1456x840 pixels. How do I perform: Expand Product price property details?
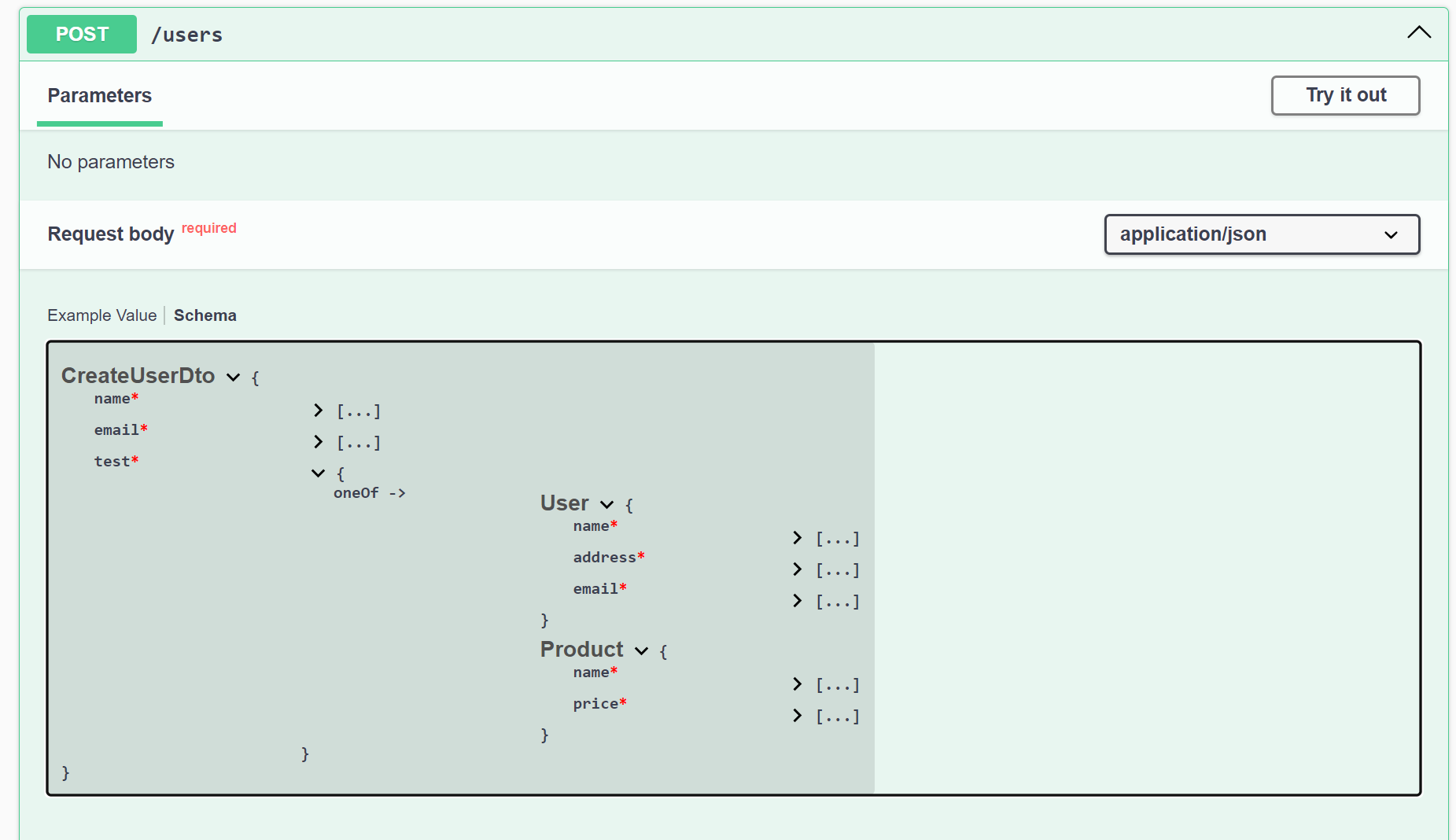pos(798,716)
